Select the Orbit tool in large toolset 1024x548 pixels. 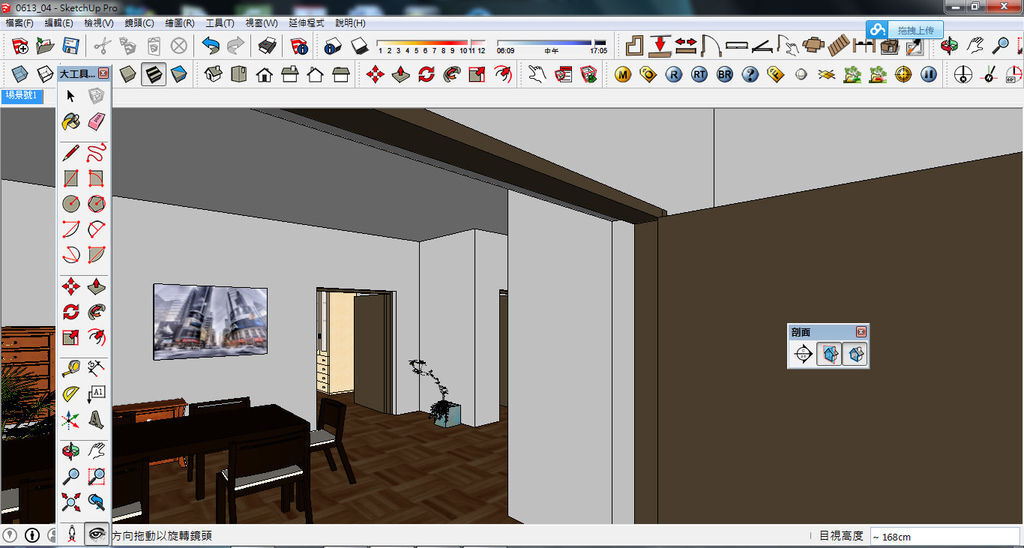pyautogui.click(x=71, y=451)
